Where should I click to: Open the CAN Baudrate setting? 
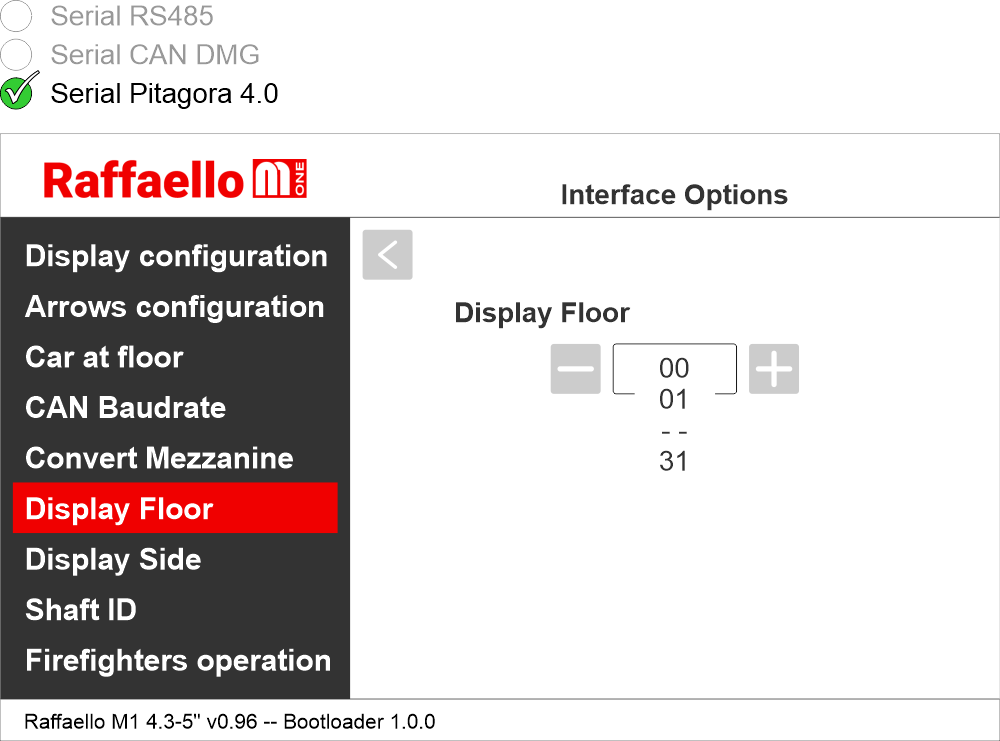[x=125, y=408]
